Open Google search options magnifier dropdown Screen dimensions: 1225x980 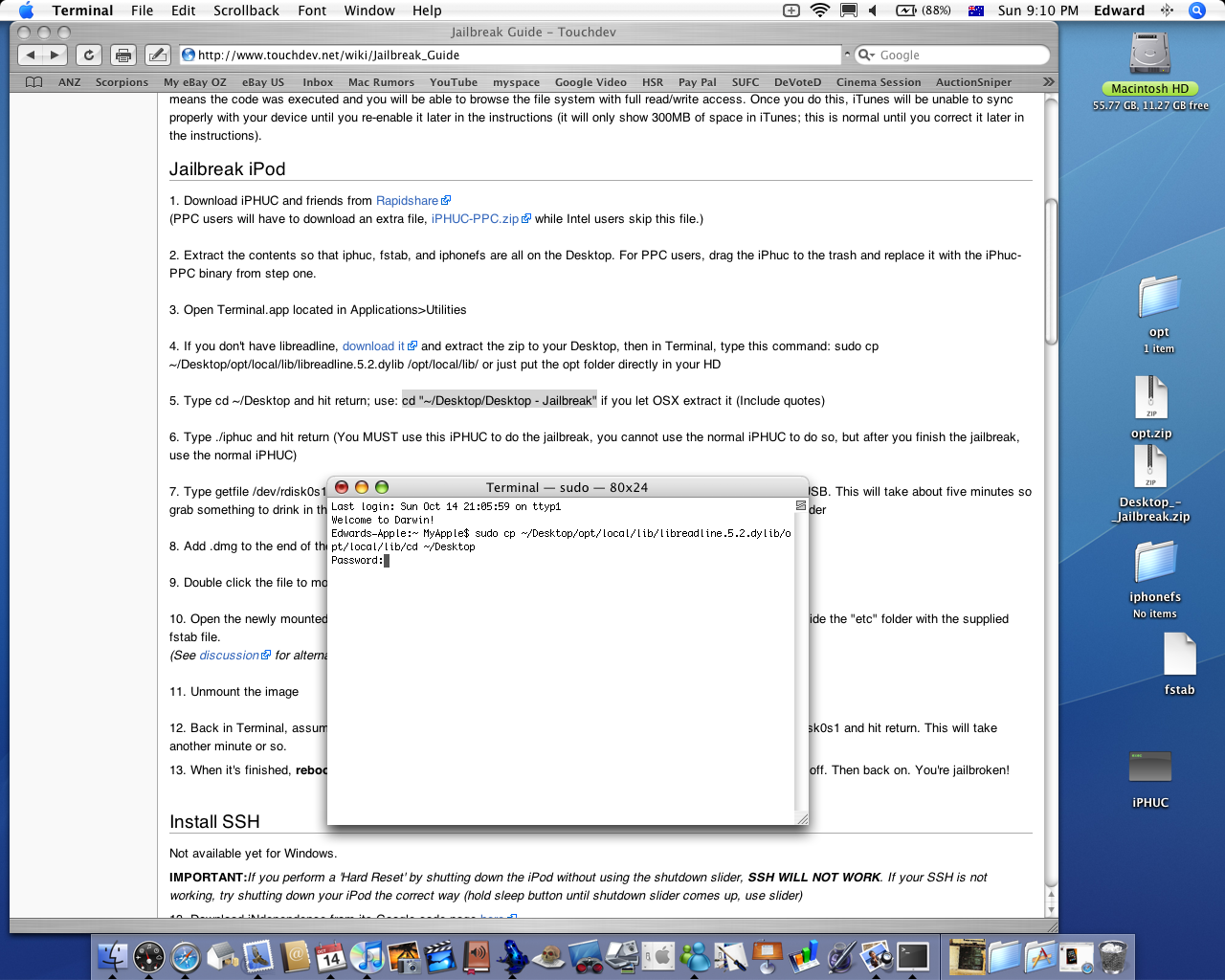(867, 56)
